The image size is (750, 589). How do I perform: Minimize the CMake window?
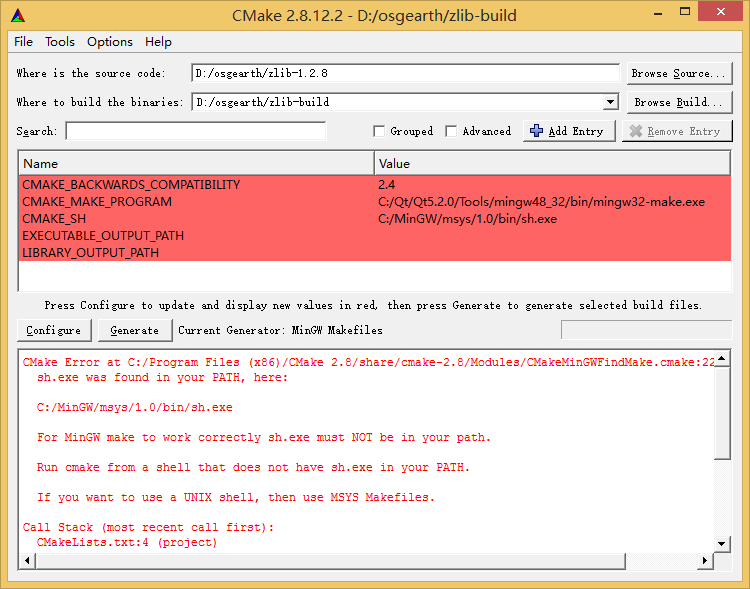658,12
